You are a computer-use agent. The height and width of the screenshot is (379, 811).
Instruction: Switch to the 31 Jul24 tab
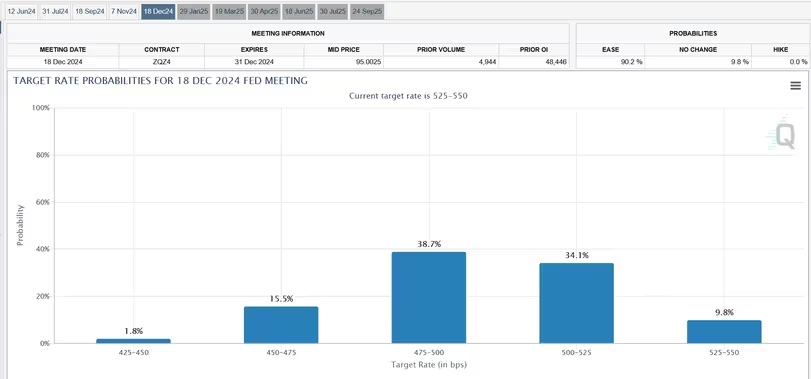tap(55, 11)
